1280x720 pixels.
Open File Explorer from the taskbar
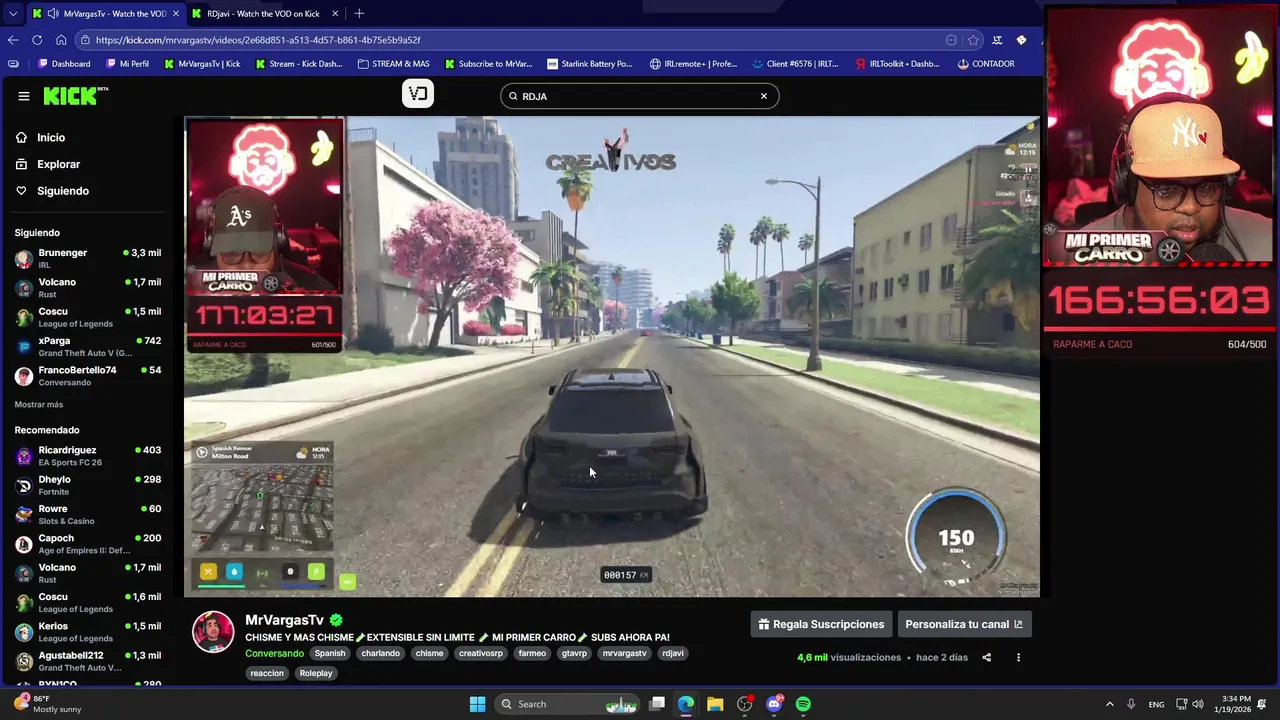(x=715, y=704)
